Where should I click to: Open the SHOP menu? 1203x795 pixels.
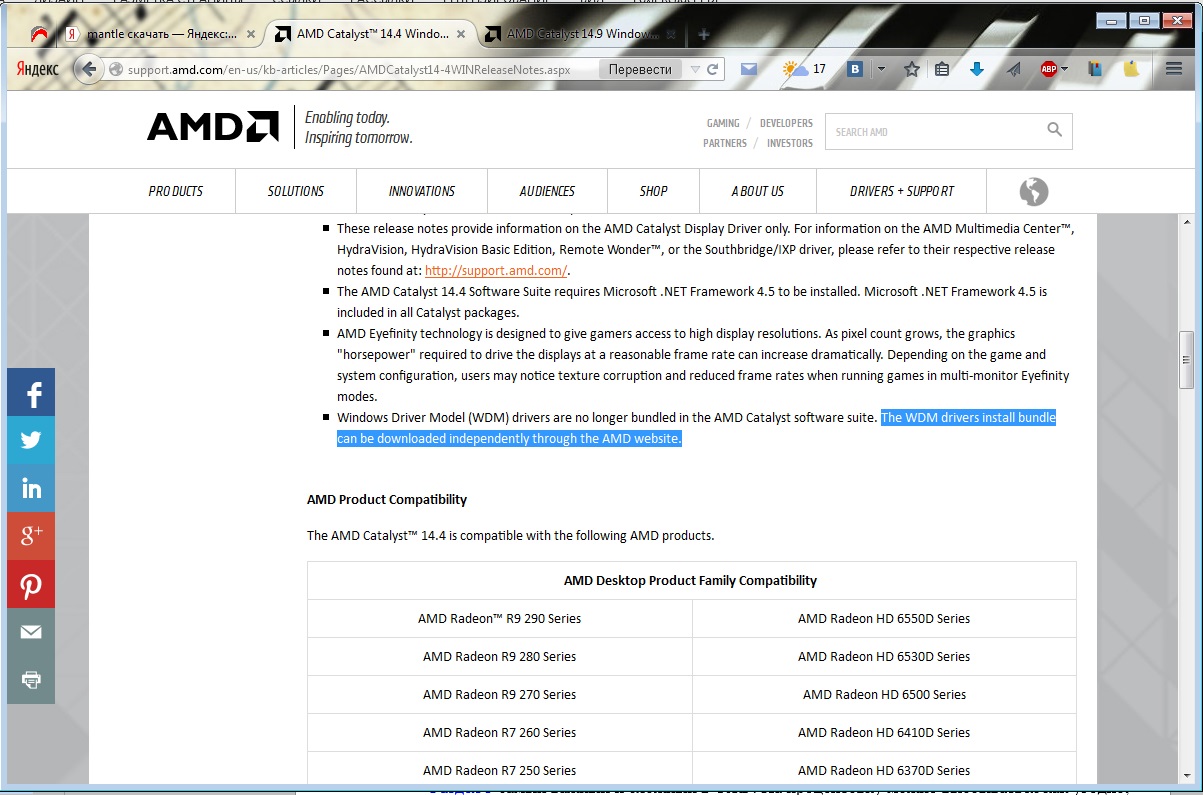[x=653, y=191]
